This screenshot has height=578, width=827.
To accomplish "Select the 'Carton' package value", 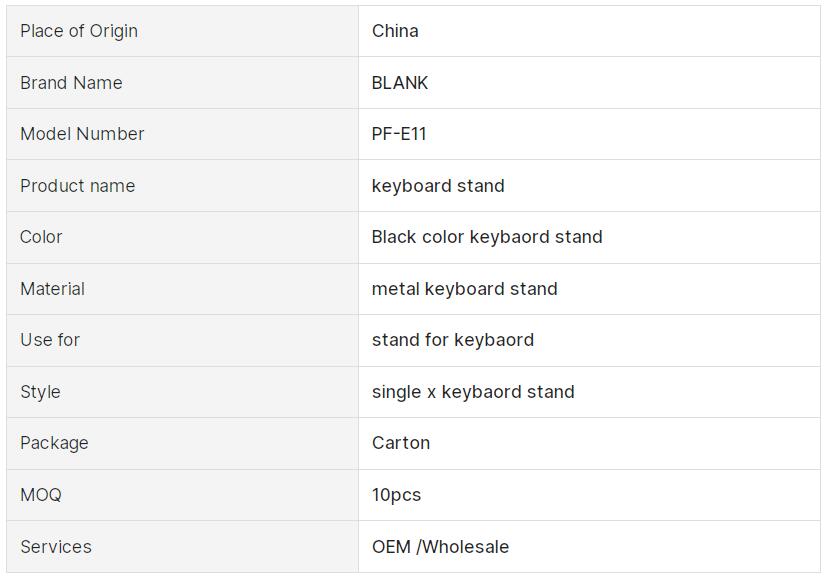I will click(x=401, y=443).
